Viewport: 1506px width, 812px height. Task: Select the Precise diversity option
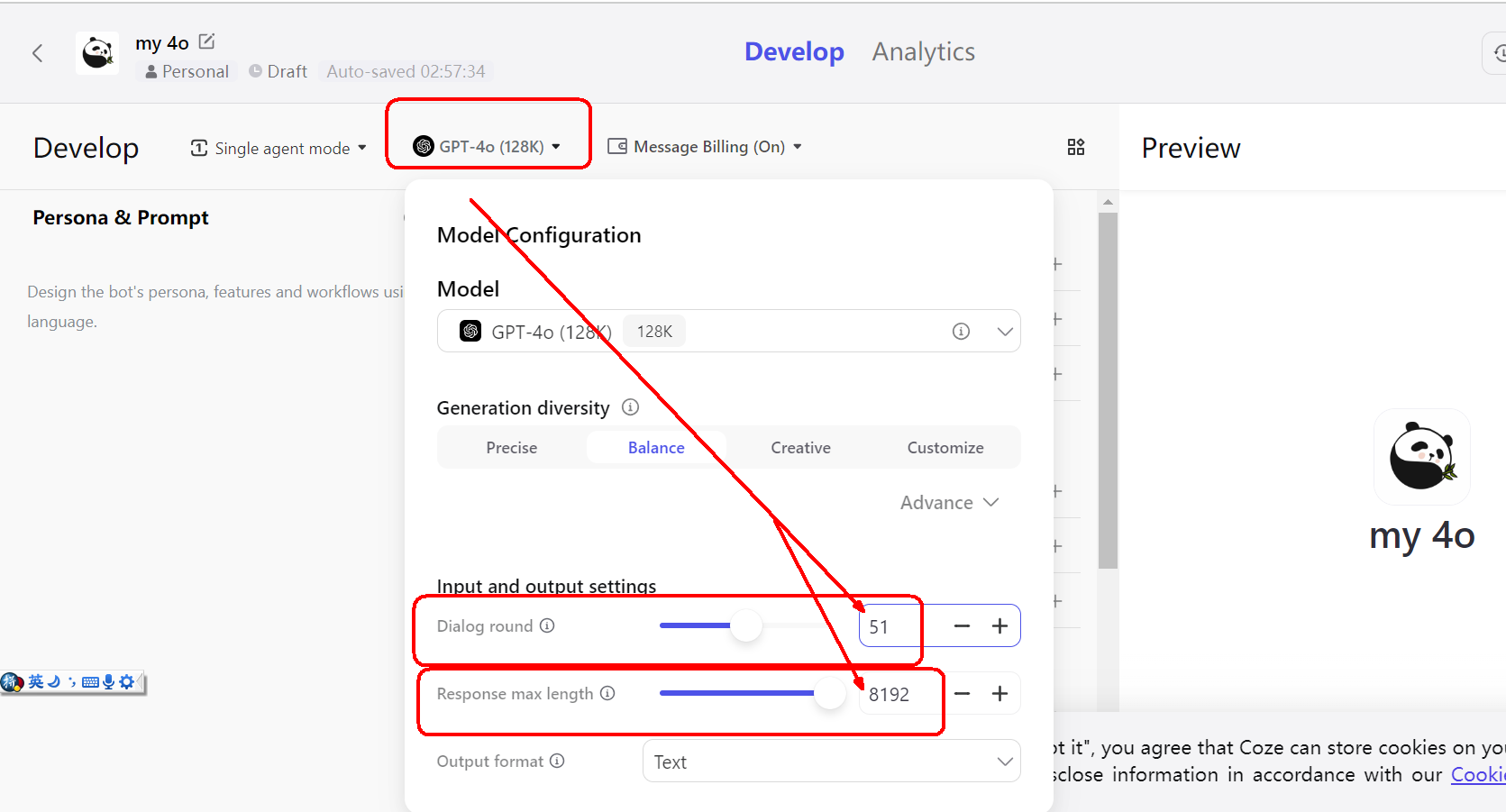coord(511,448)
